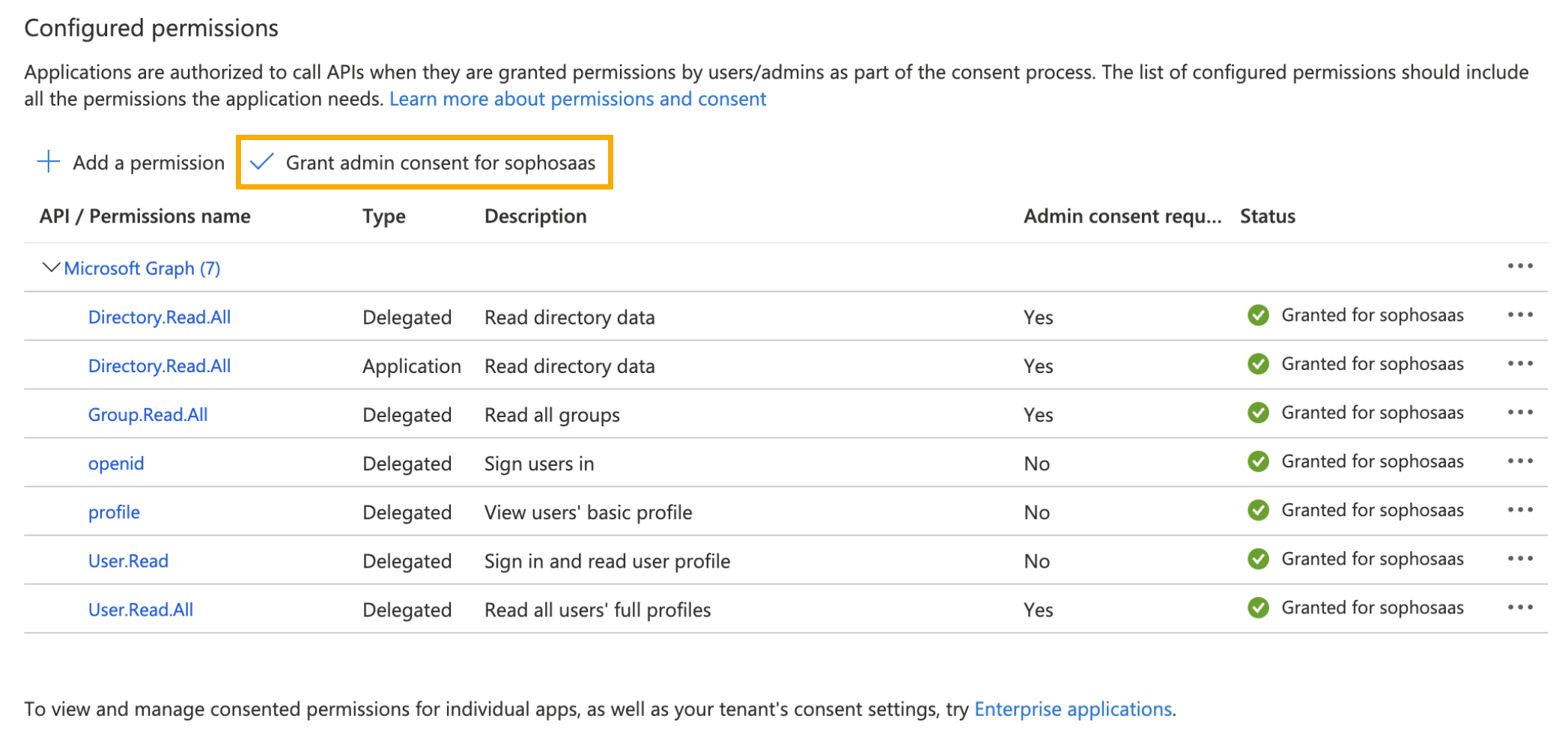The width and height of the screenshot is (1568, 734).
Task: Click the green granted icon on delegated Directory.Read.All
Action: coord(1259,315)
